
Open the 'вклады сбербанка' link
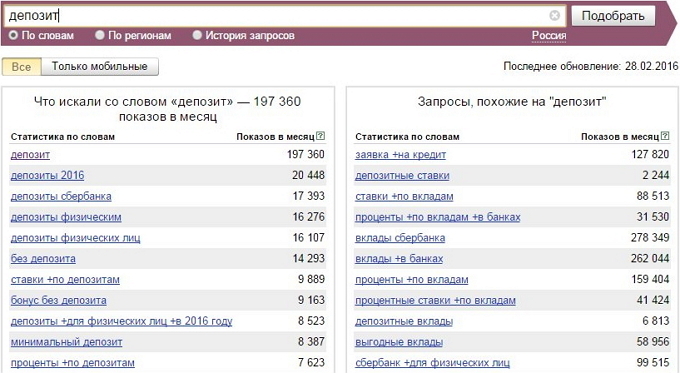pyautogui.click(x=400, y=238)
